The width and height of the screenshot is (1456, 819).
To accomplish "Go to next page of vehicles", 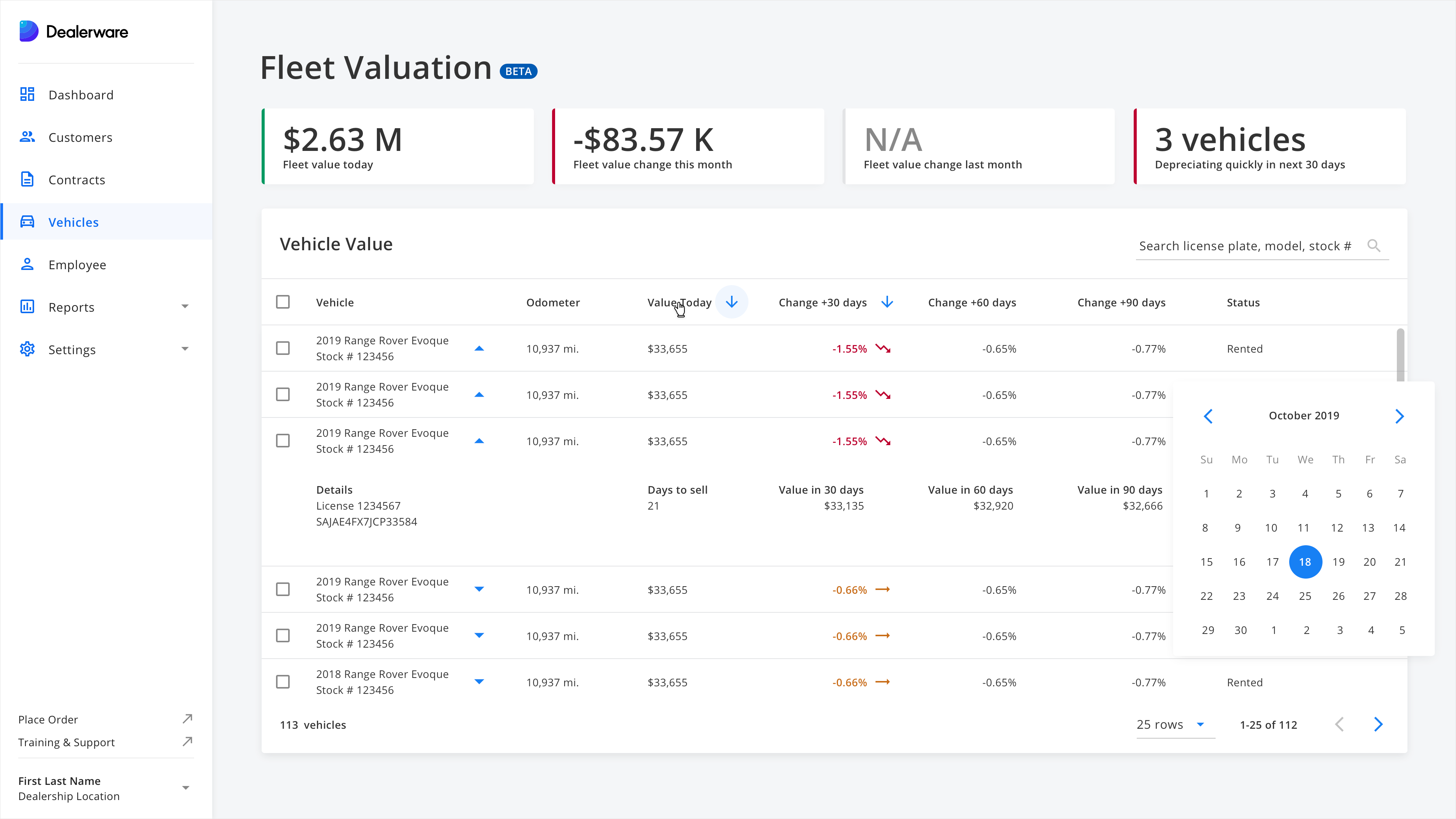I will pos(1378,725).
